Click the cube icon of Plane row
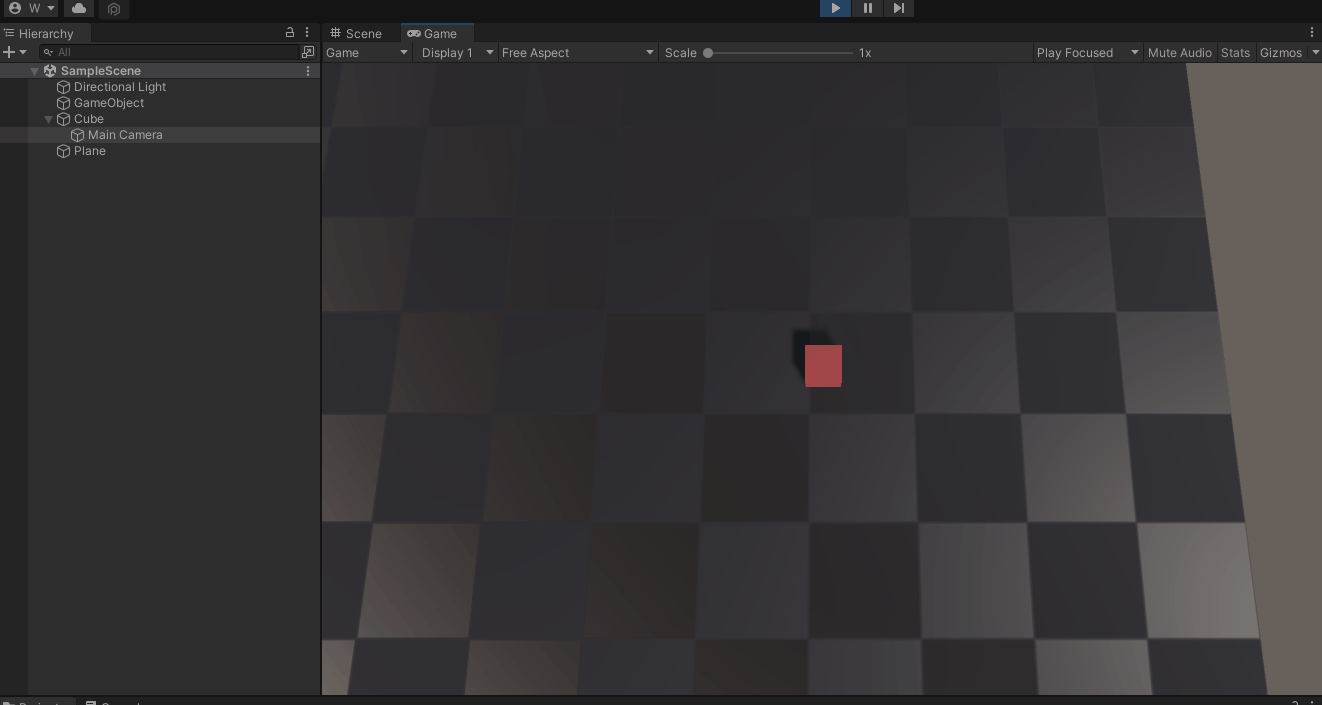The height and width of the screenshot is (705, 1322). coord(64,151)
